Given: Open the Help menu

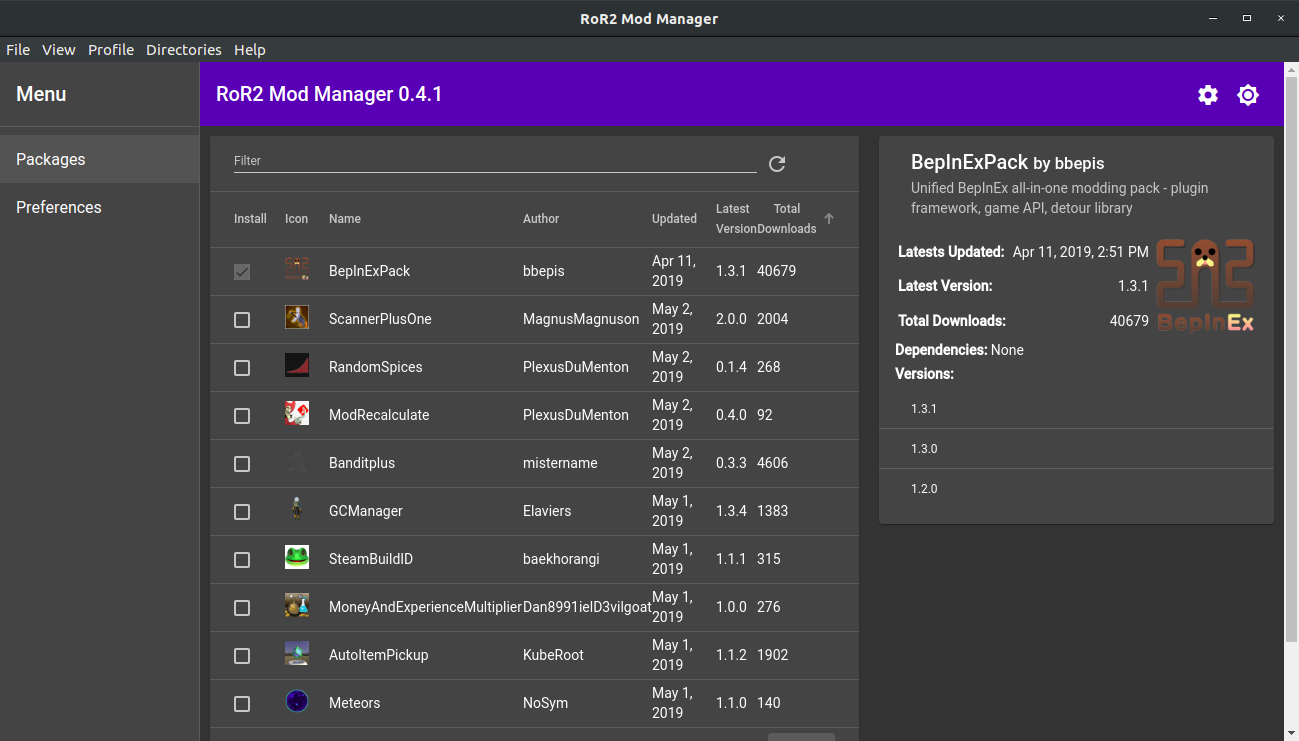Looking at the screenshot, I should click(x=250, y=50).
